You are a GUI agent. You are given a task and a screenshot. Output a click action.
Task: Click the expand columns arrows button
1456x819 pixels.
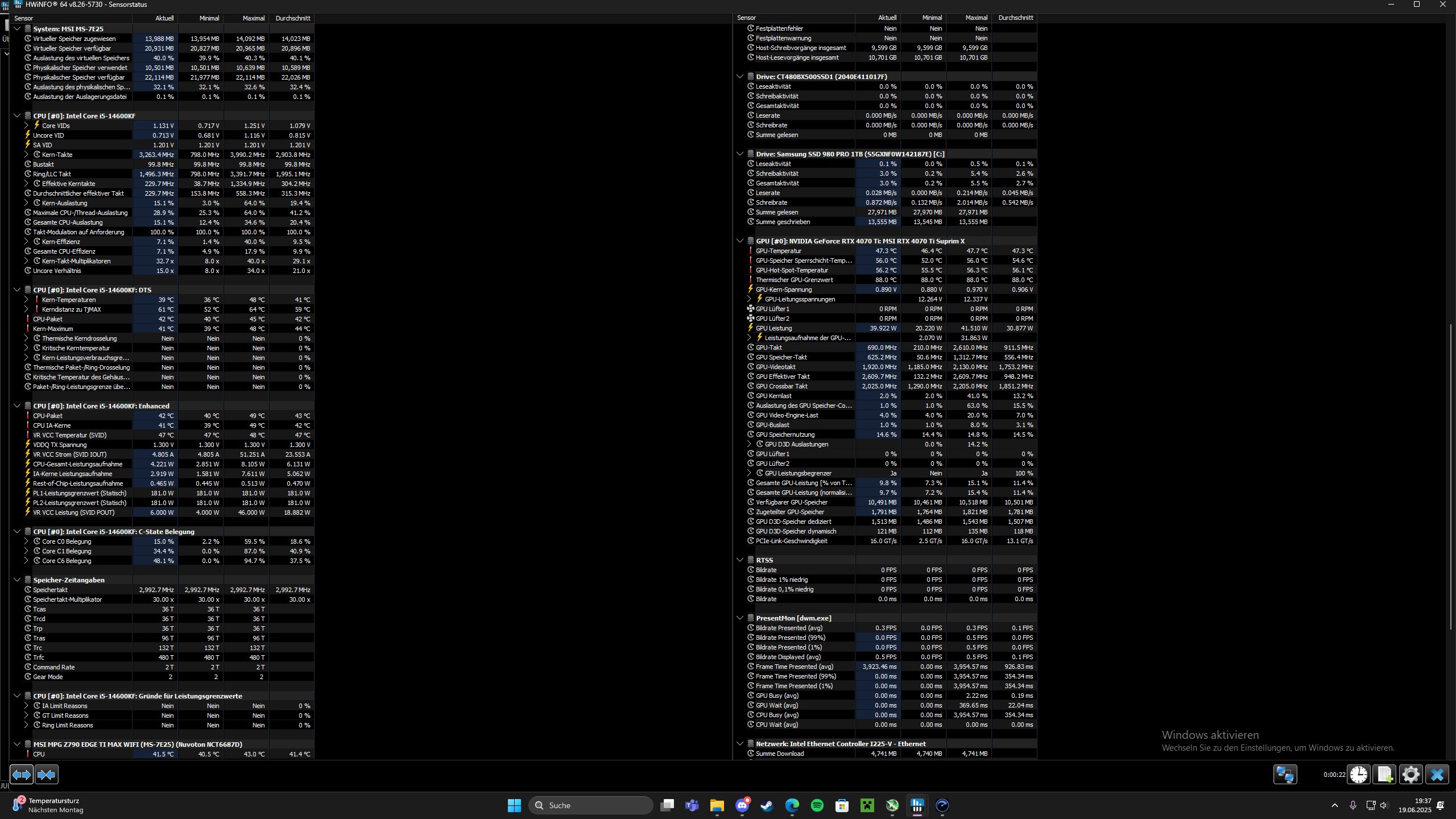point(22,774)
